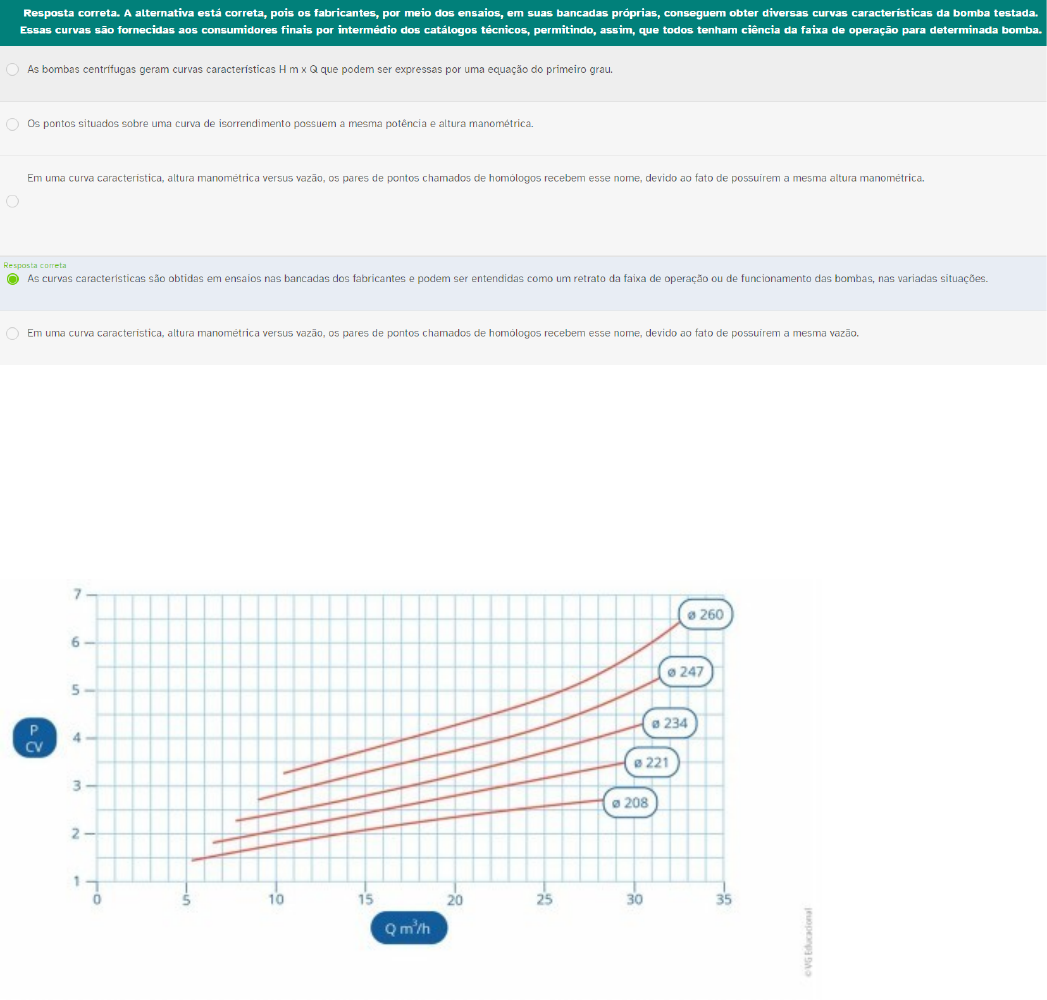The width and height of the screenshot is (1047, 1000).
Task: Click the ø 208 curve label
Action: click(630, 802)
